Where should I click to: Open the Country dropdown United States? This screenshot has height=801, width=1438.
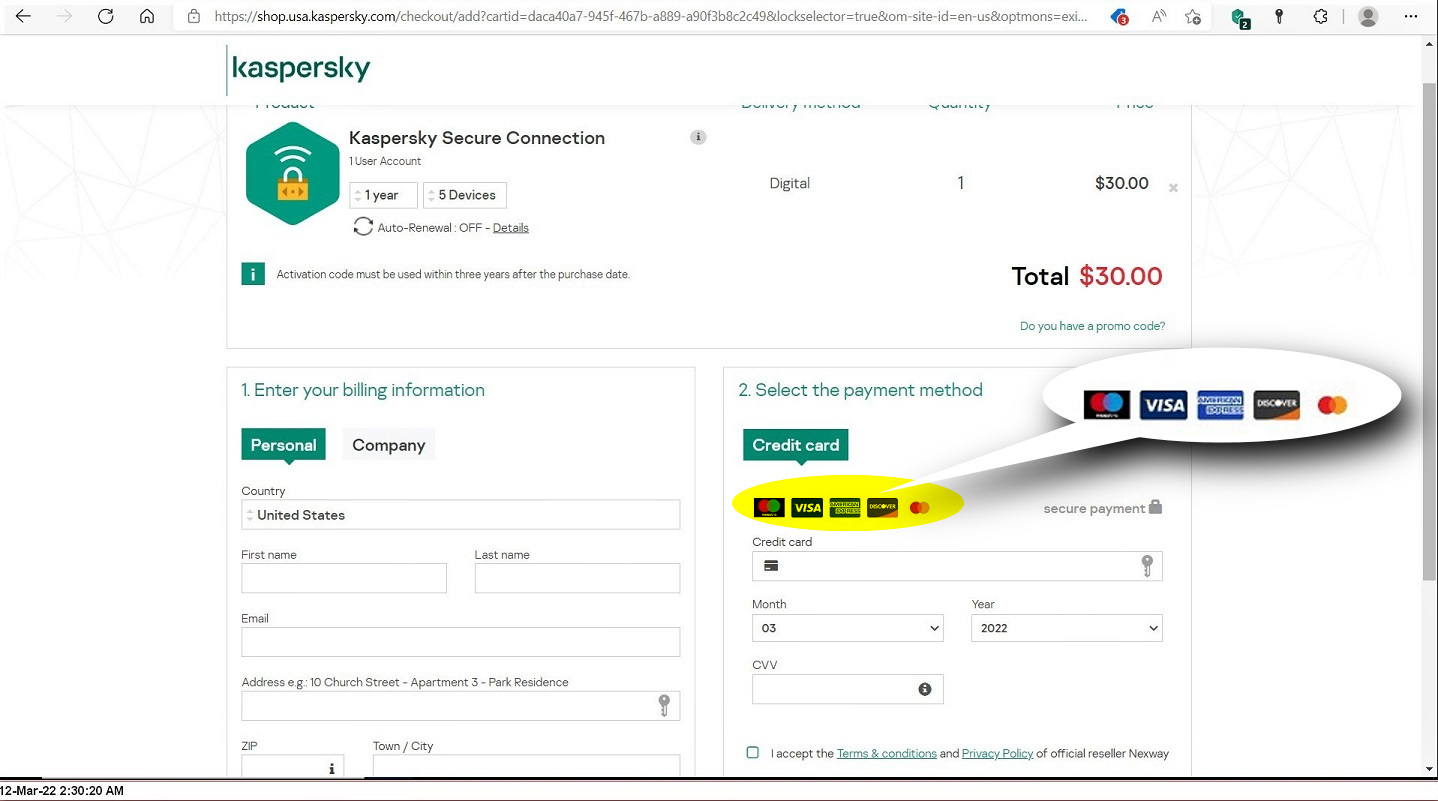tap(461, 515)
